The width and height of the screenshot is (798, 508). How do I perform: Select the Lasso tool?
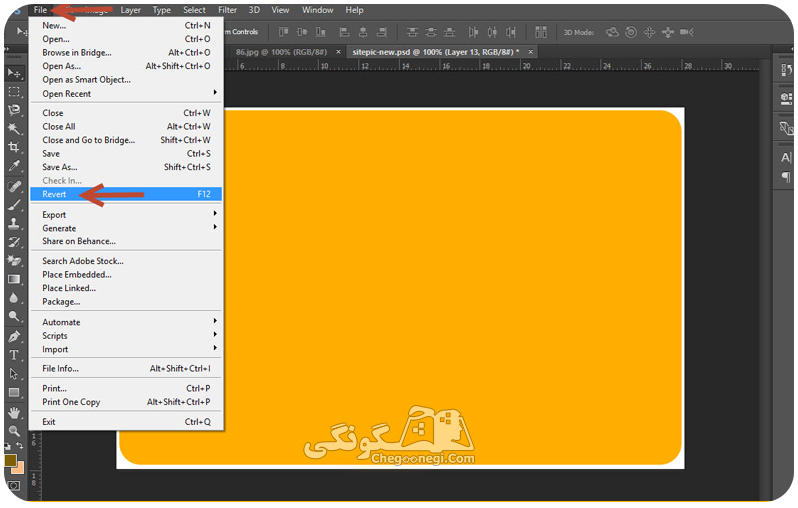[14, 110]
